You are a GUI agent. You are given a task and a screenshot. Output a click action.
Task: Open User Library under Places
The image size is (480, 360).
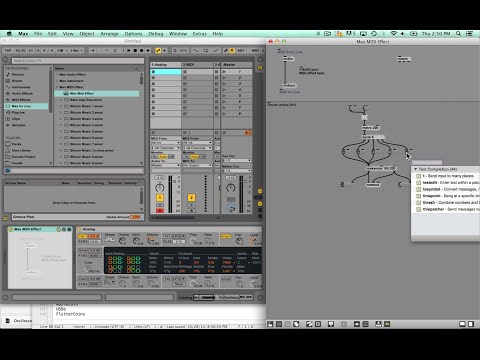(21, 150)
